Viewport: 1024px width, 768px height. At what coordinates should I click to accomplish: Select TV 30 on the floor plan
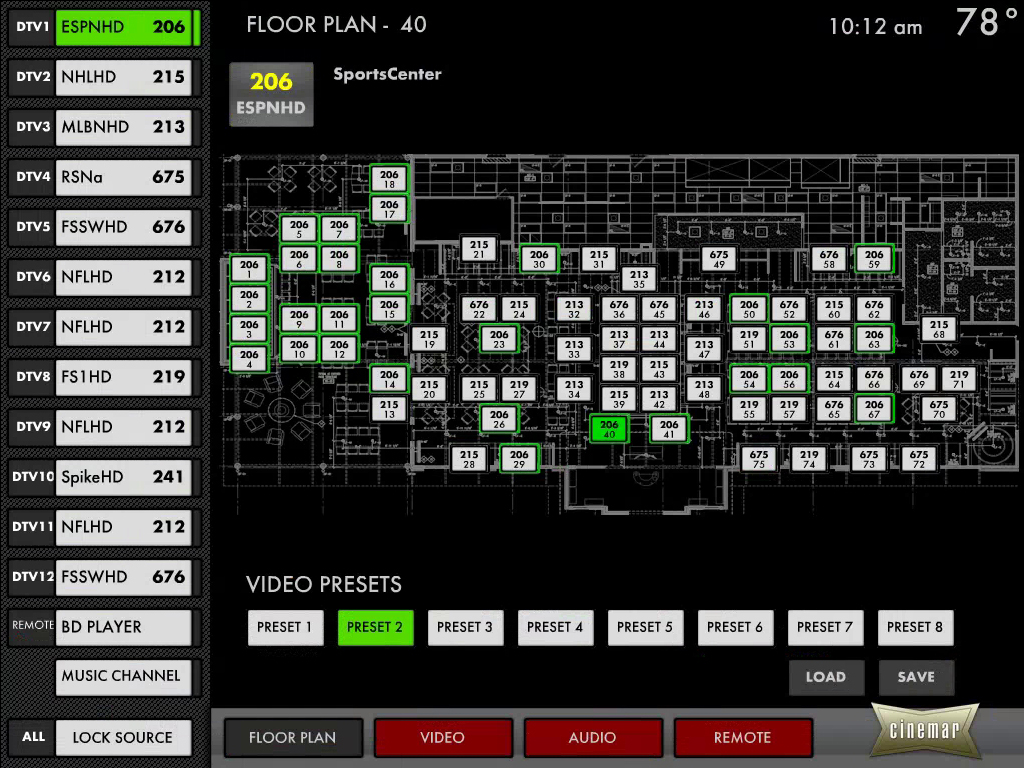pyautogui.click(x=539, y=259)
